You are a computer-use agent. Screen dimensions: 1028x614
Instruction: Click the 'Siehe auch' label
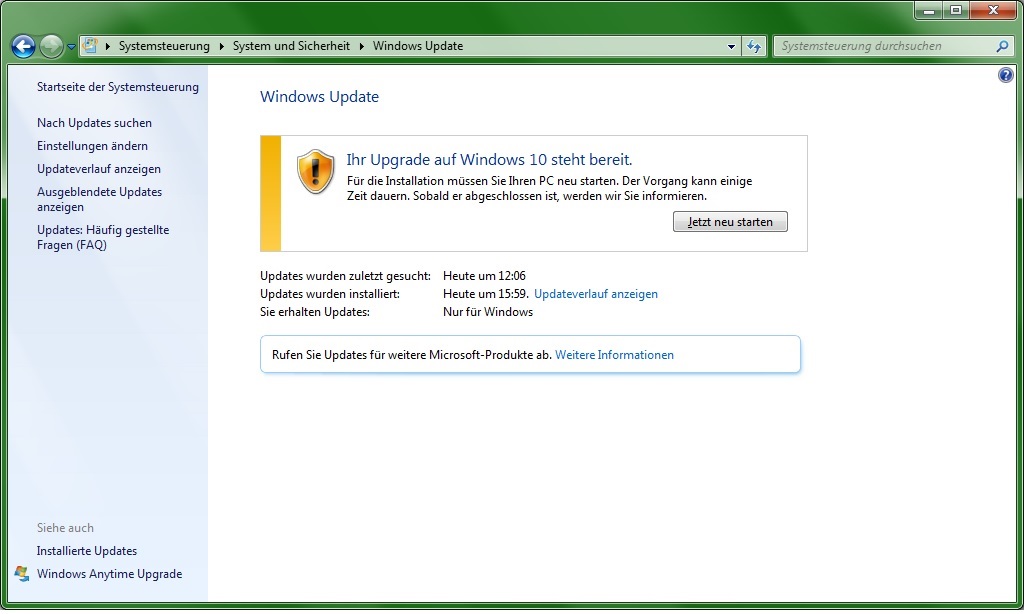[x=66, y=529]
